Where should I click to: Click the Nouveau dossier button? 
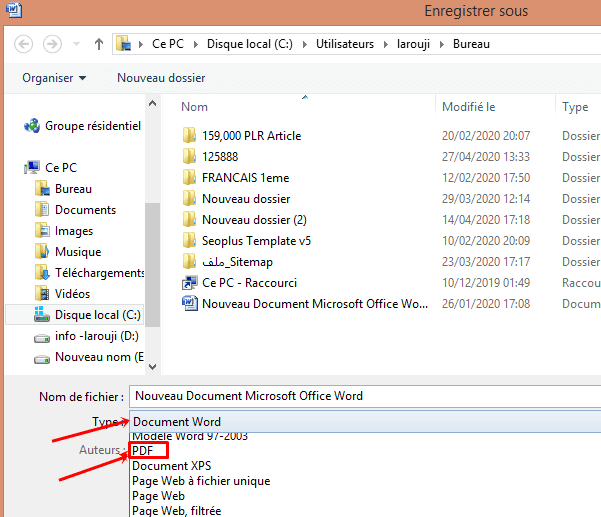tap(161, 78)
